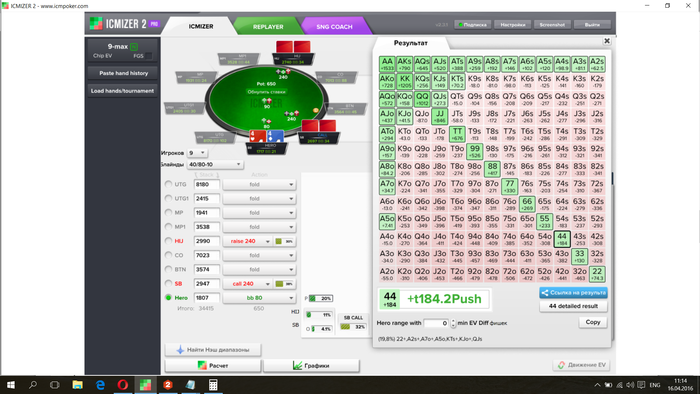The width and height of the screenshot is (700, 394).
Task: Select the UTG radio button
Action: [168, 184]
